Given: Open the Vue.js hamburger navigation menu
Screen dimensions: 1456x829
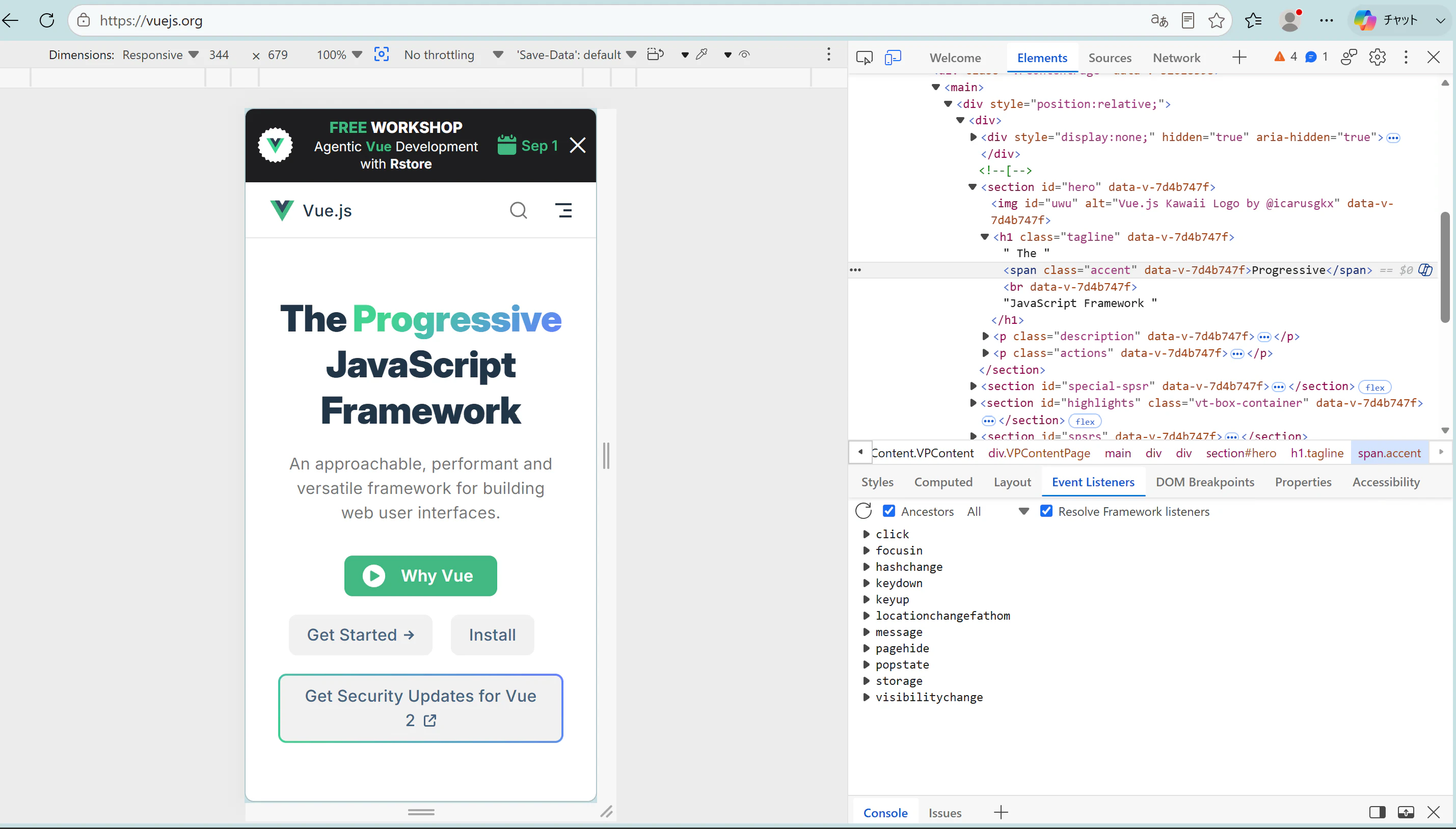Looking at the screenshot, I should tap(563, 210).
